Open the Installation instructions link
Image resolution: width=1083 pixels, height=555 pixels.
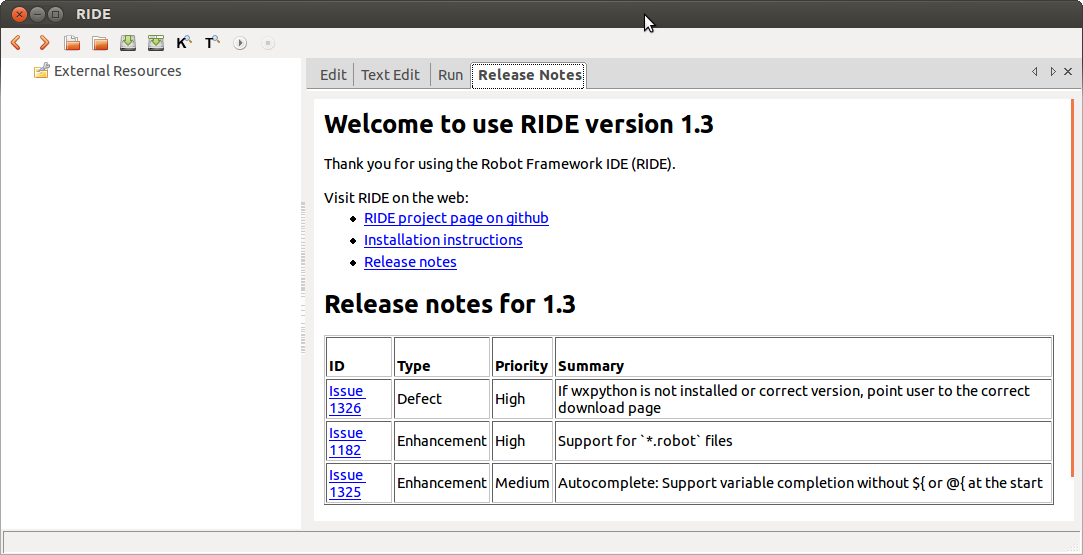pos(443,240)
